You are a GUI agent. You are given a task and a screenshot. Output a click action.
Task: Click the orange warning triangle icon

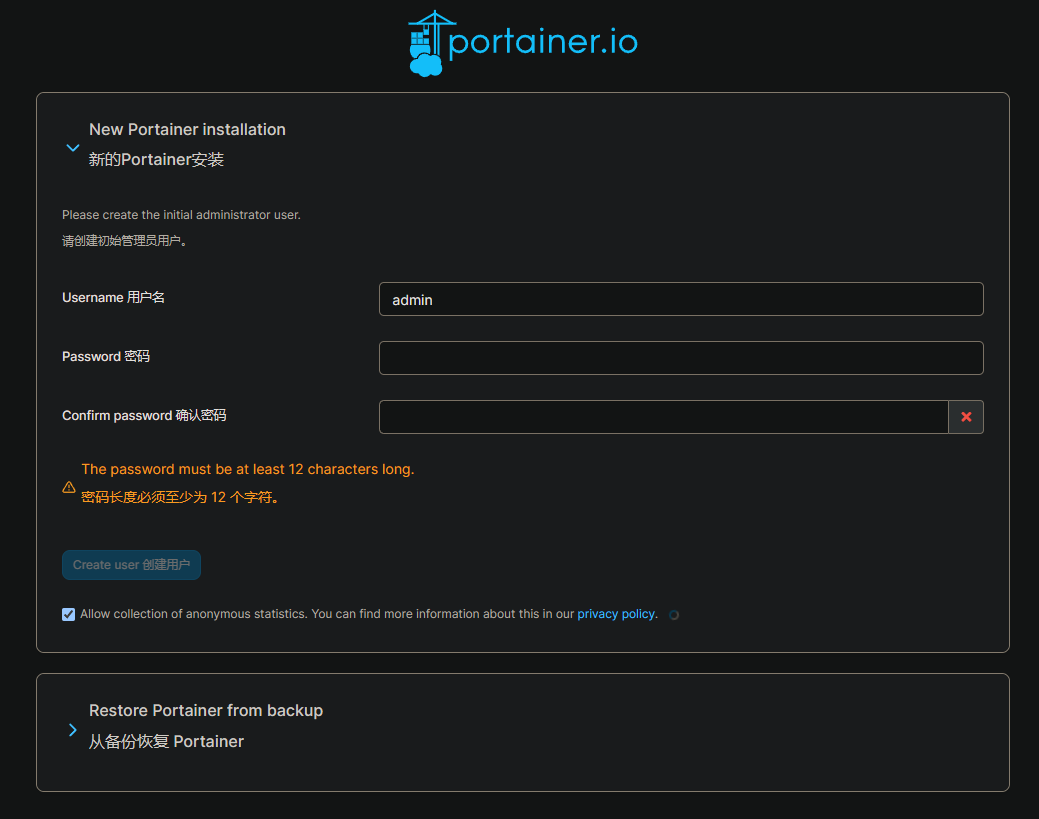point(68,487)
